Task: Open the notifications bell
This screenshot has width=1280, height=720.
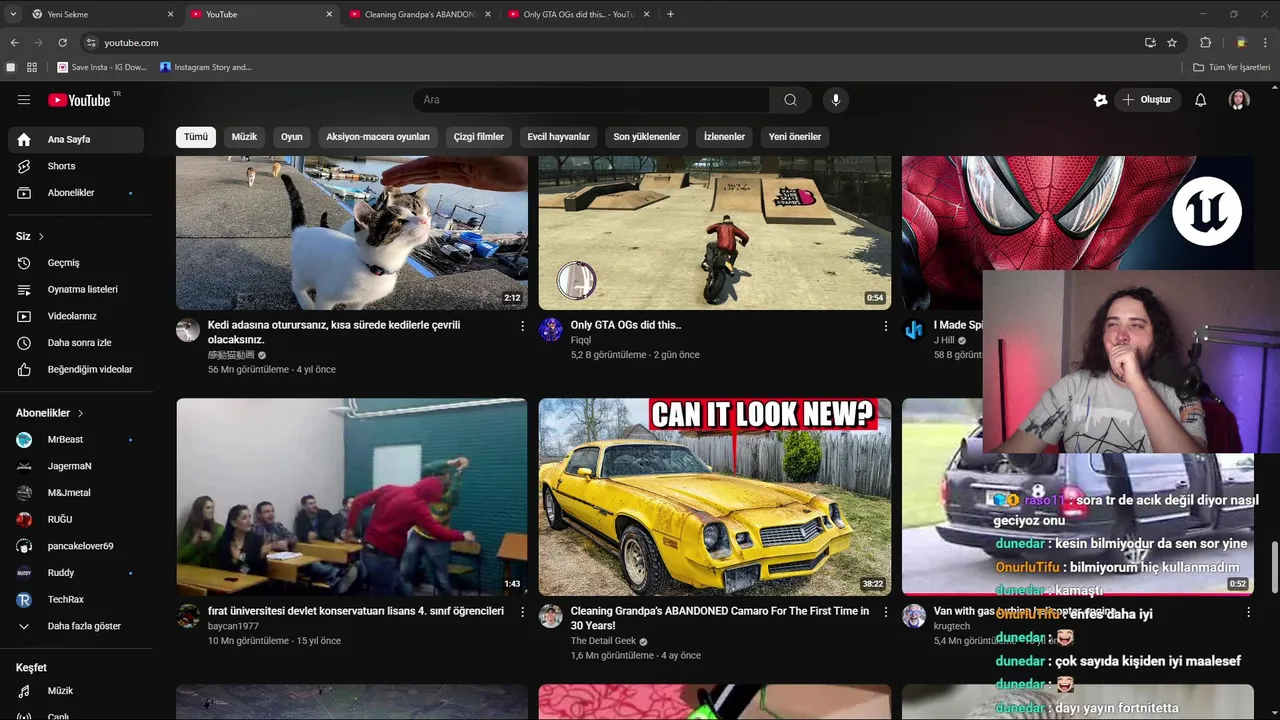Action: [1201, 100]
